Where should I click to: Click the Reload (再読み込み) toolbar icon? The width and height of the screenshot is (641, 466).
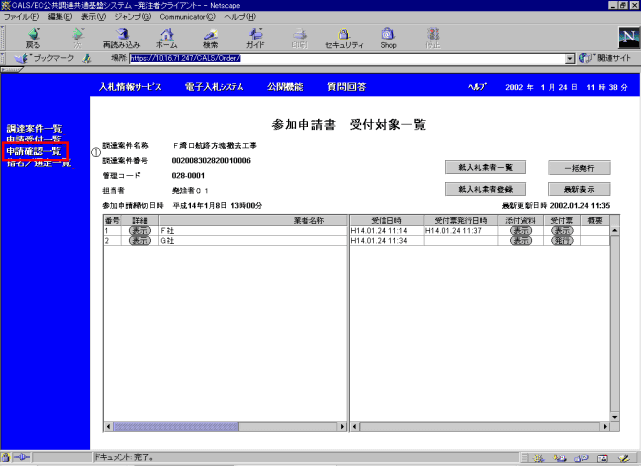121,37
